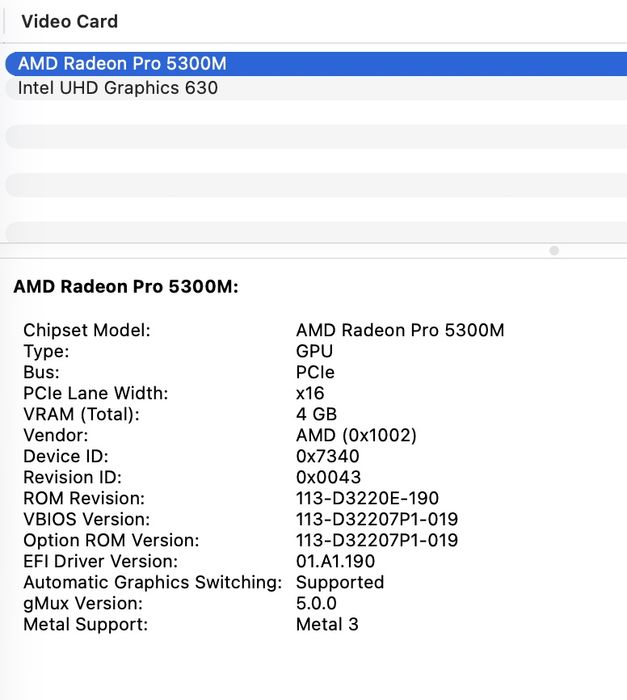Image resolution: width=627 pixels, height=700 pixels.
Task: Click the Type: label
Action: pyautogui.click(x=46, y=351)
